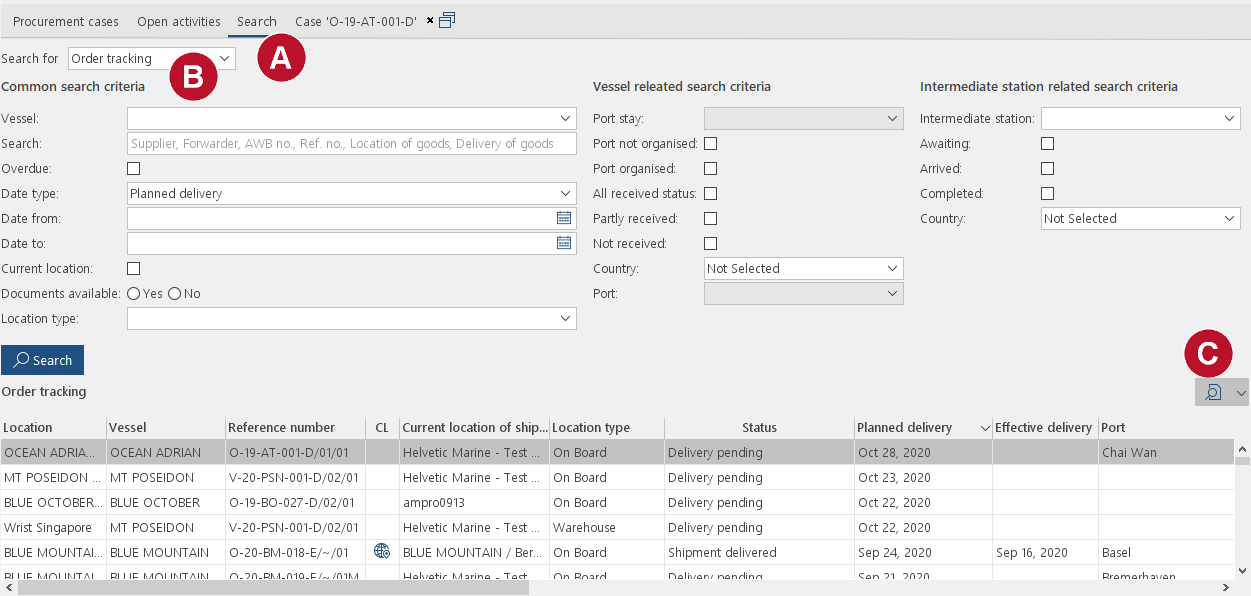Select the Warehouse location type cell

tap(607, 528)
